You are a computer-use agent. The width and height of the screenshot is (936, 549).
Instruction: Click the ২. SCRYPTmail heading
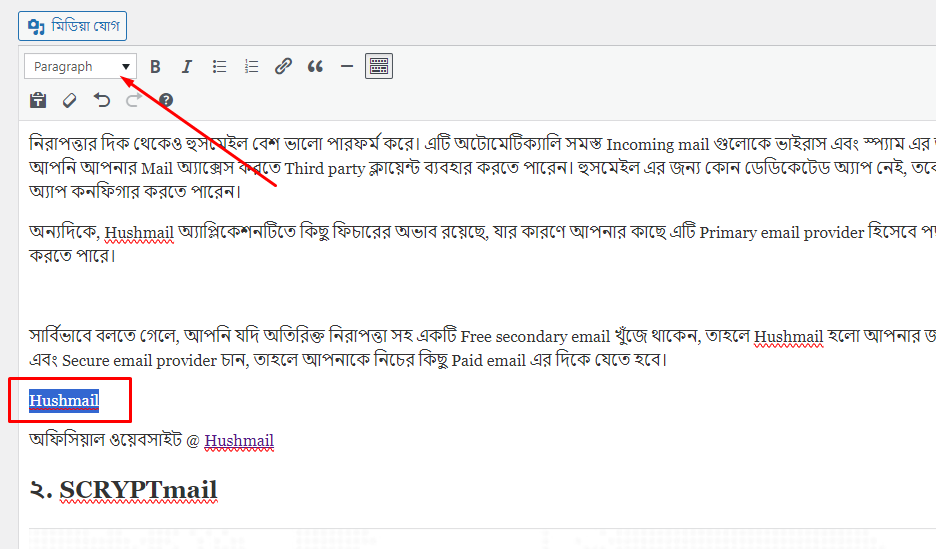click(124, 490)
